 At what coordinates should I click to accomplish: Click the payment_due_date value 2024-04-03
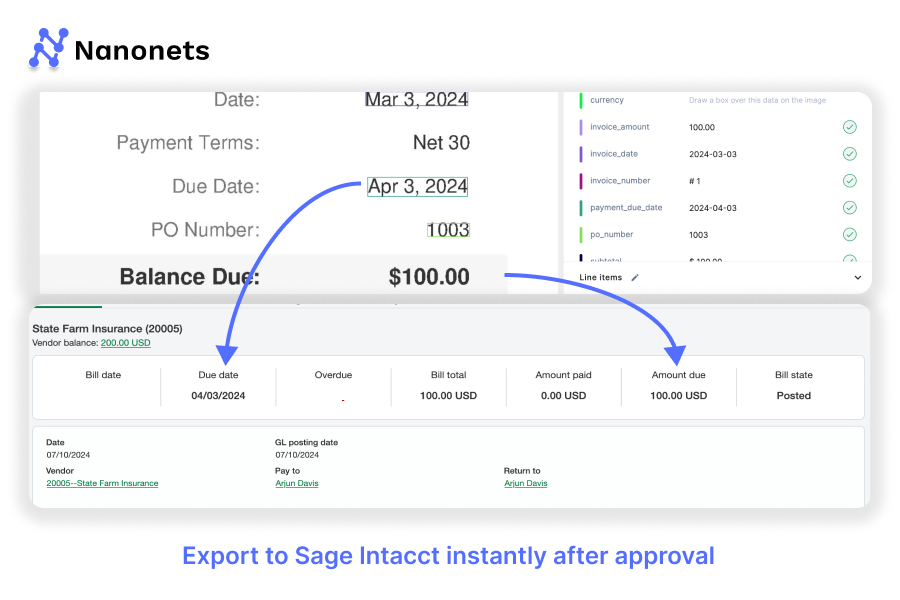(x=713, y=208)
